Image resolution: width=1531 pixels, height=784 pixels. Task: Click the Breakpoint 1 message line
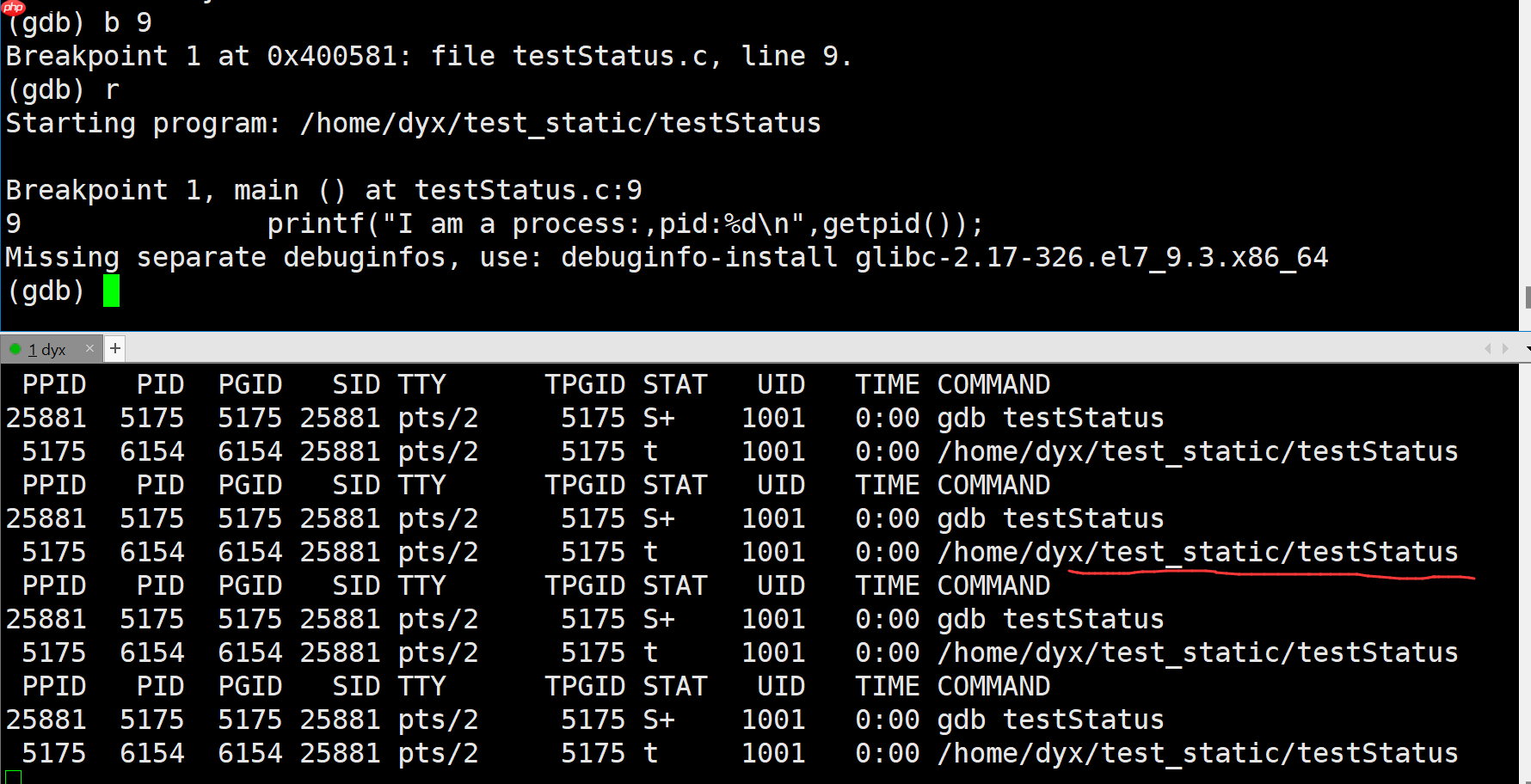point(323,189)
